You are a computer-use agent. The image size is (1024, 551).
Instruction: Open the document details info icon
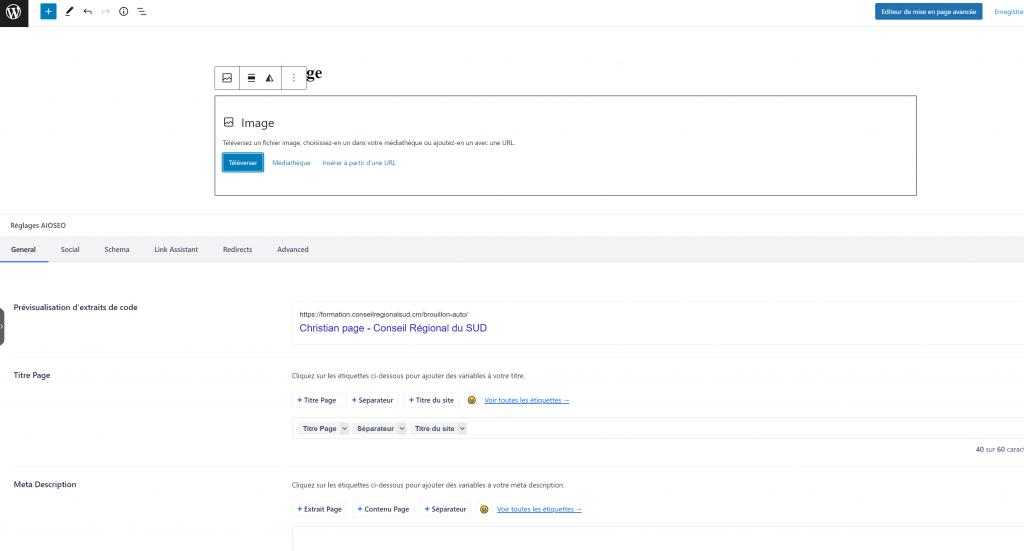123,12
